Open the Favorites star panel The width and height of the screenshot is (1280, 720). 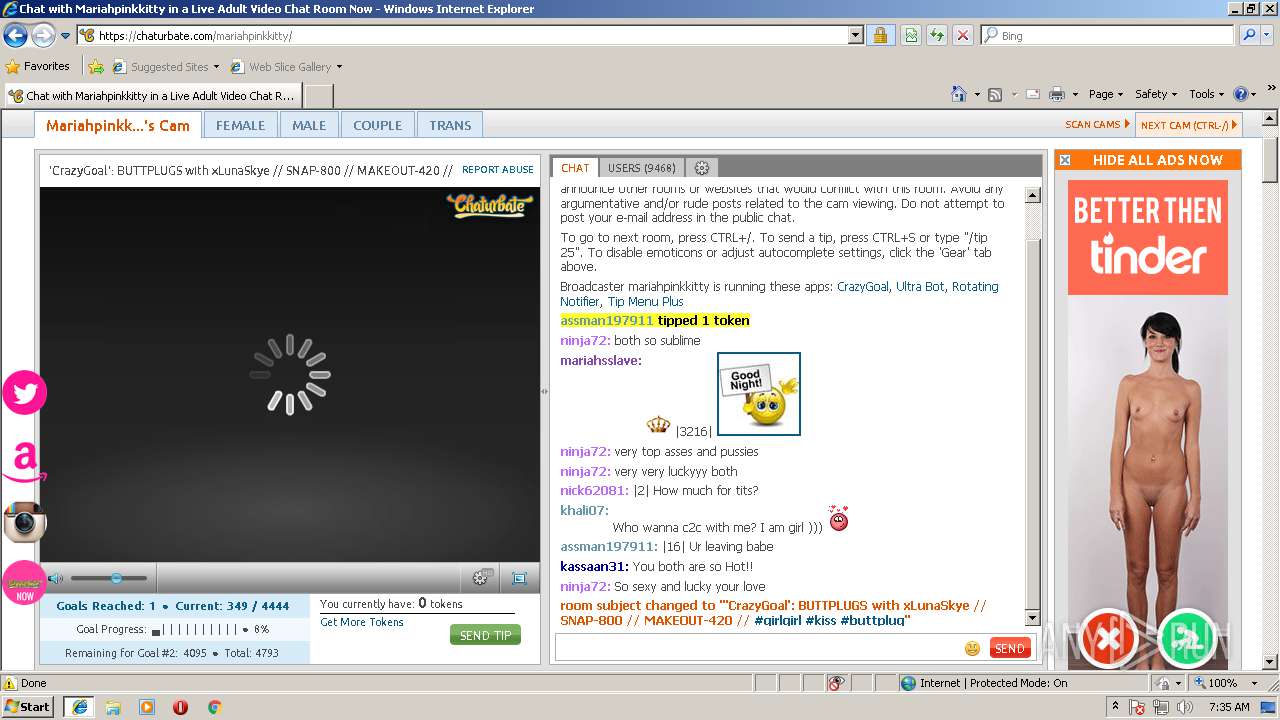38,66
